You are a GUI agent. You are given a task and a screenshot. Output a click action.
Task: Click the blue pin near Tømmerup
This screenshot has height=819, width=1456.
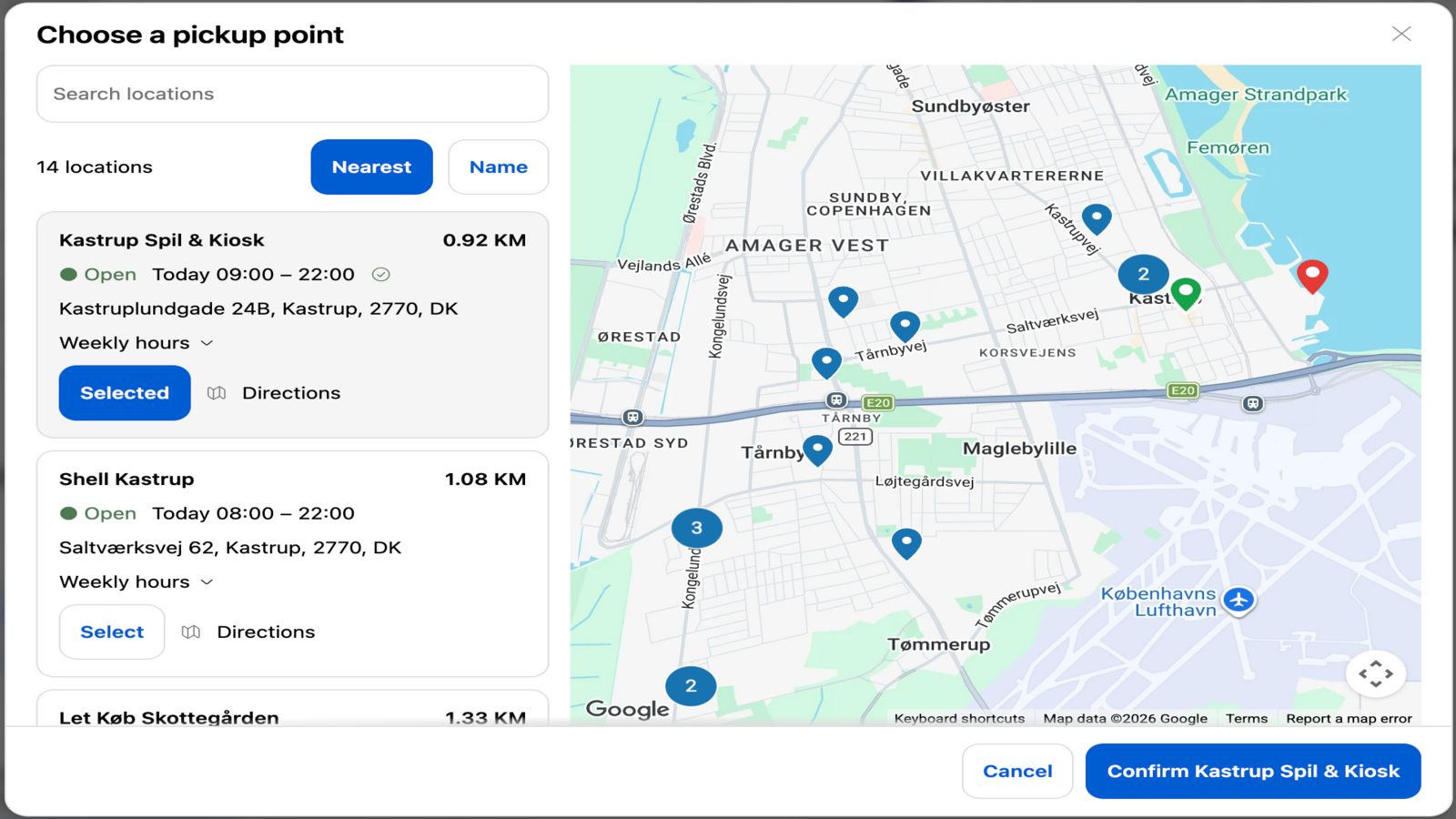coord(906,543)
